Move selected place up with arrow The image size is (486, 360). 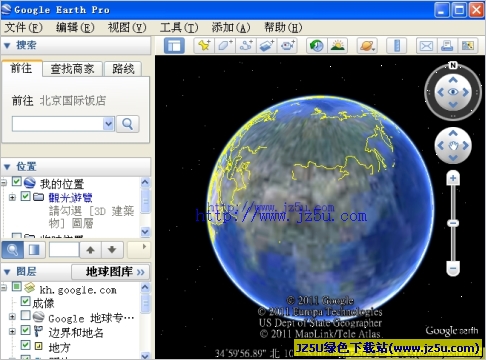[90, 250]
